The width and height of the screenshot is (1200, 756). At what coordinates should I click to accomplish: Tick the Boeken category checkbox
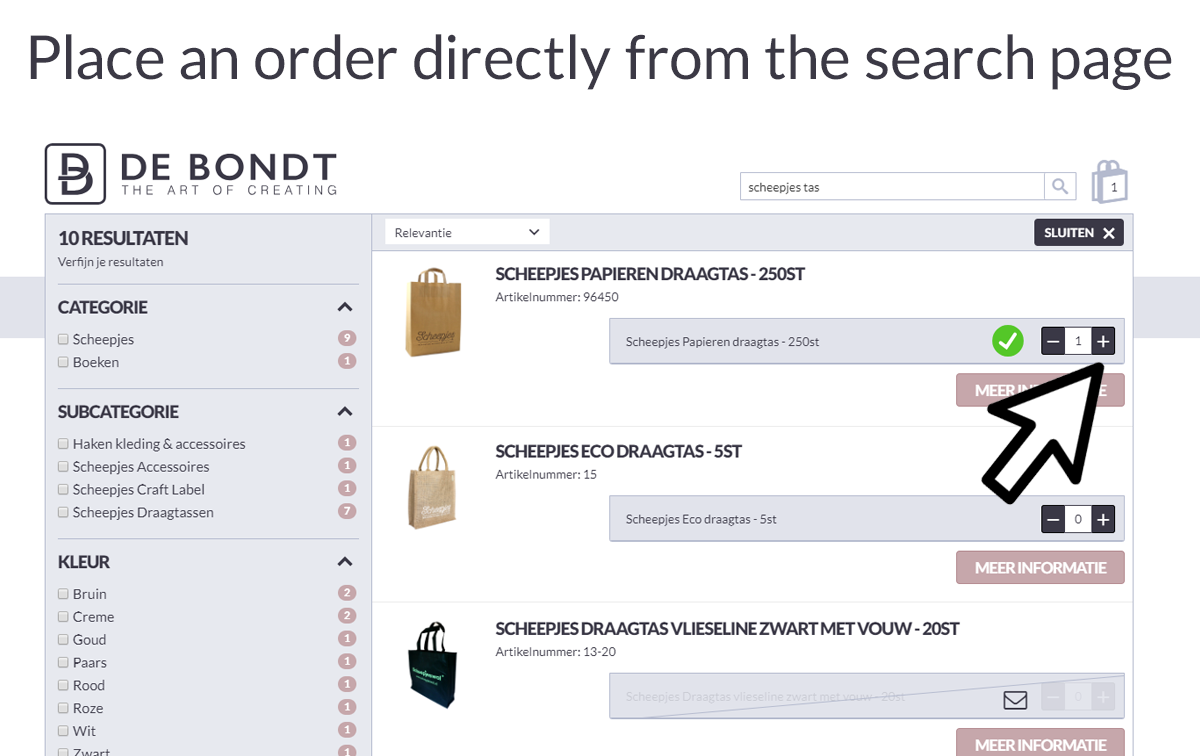pos(64,362)
